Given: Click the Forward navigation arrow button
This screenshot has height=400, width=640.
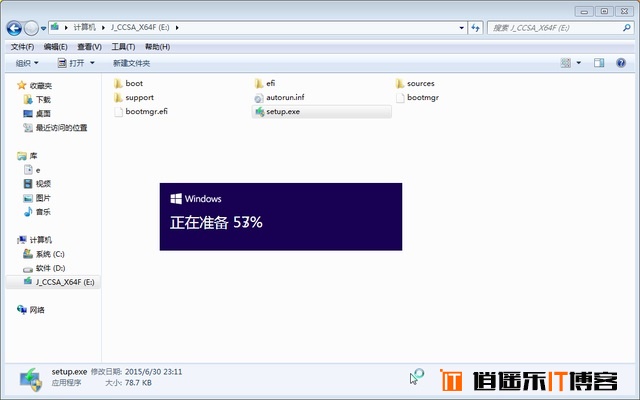Looking at the screenshot, I should pyautogui.click(x=31, y=28).
